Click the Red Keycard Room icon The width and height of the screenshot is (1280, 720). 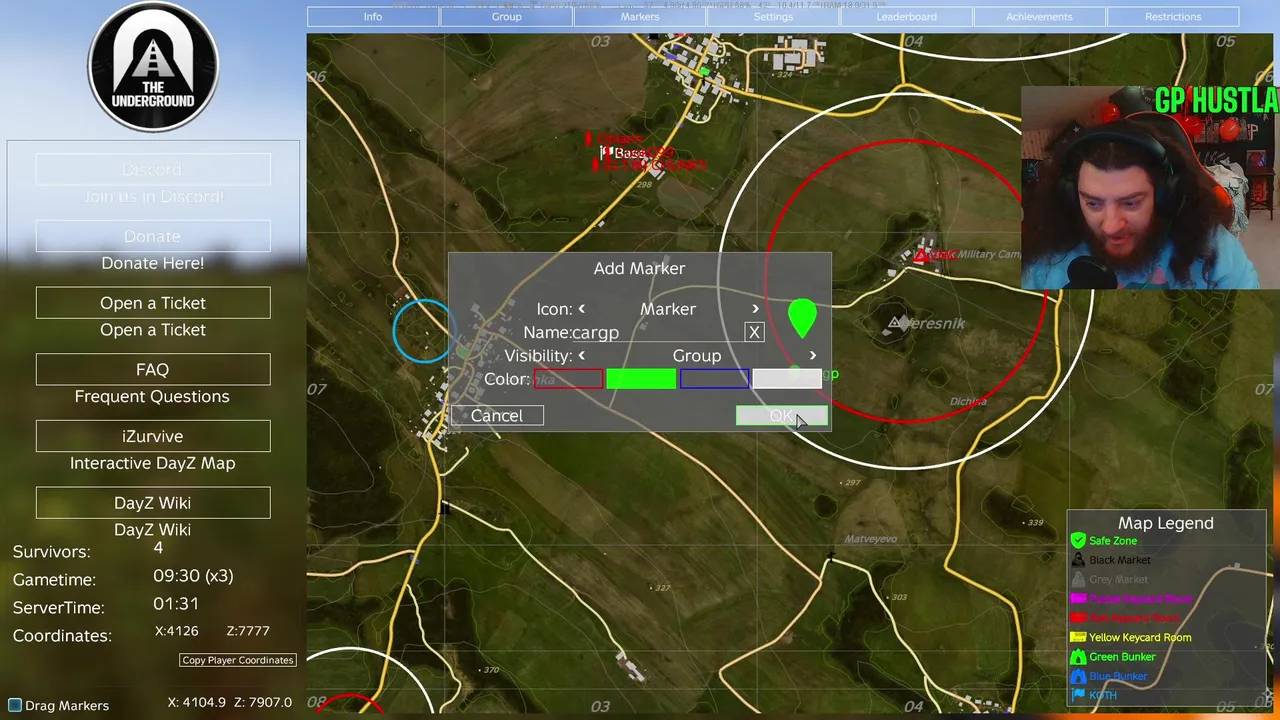[1078, 618]
